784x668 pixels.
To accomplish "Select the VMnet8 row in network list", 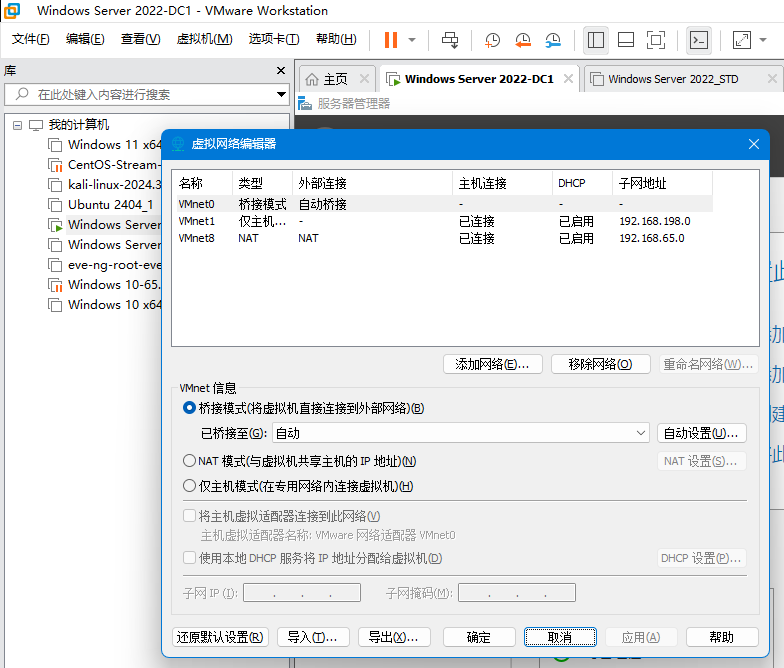I will 445,238.
